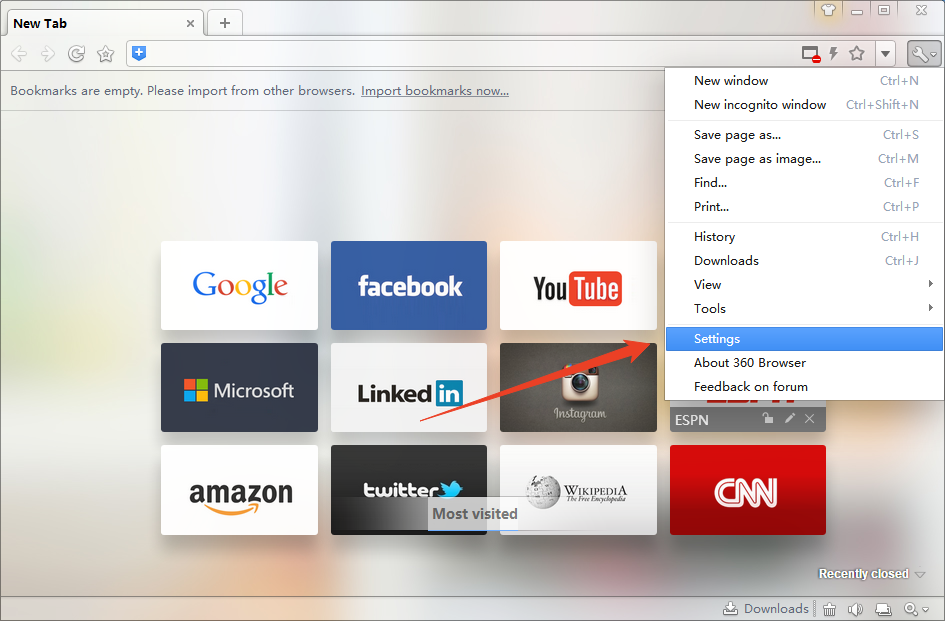Bookmark page with address bar star
The height and width of the screenshot is (621, 945).
[x=857, y=54]
